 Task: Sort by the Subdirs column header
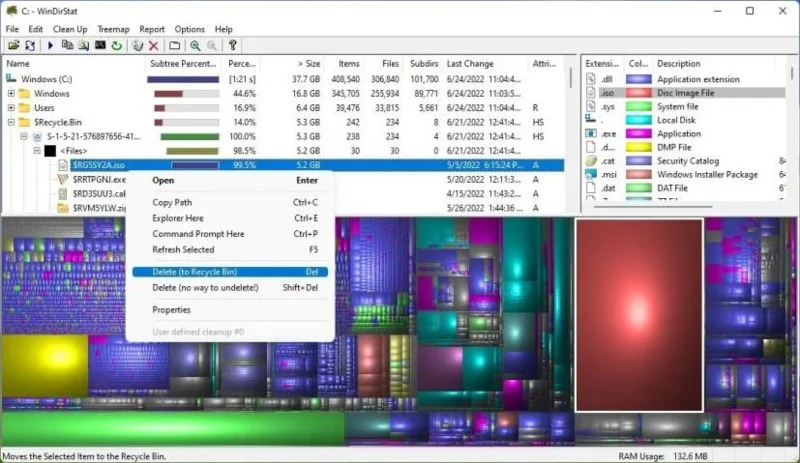point(422,63)
